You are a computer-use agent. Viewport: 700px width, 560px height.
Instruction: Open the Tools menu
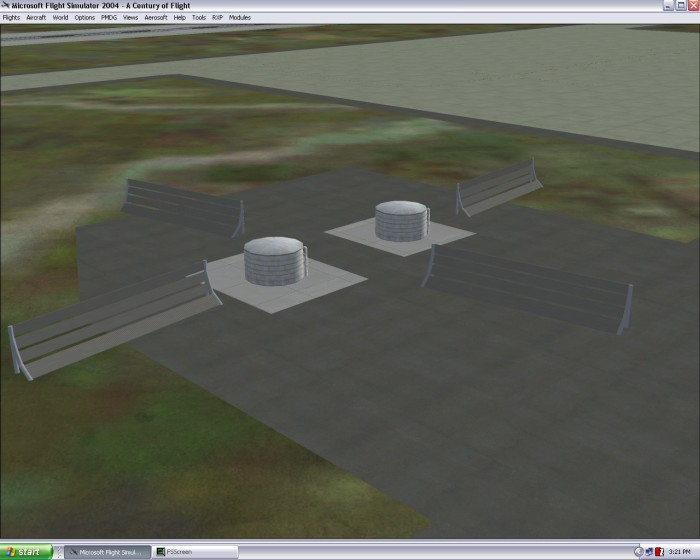[199, 18]
